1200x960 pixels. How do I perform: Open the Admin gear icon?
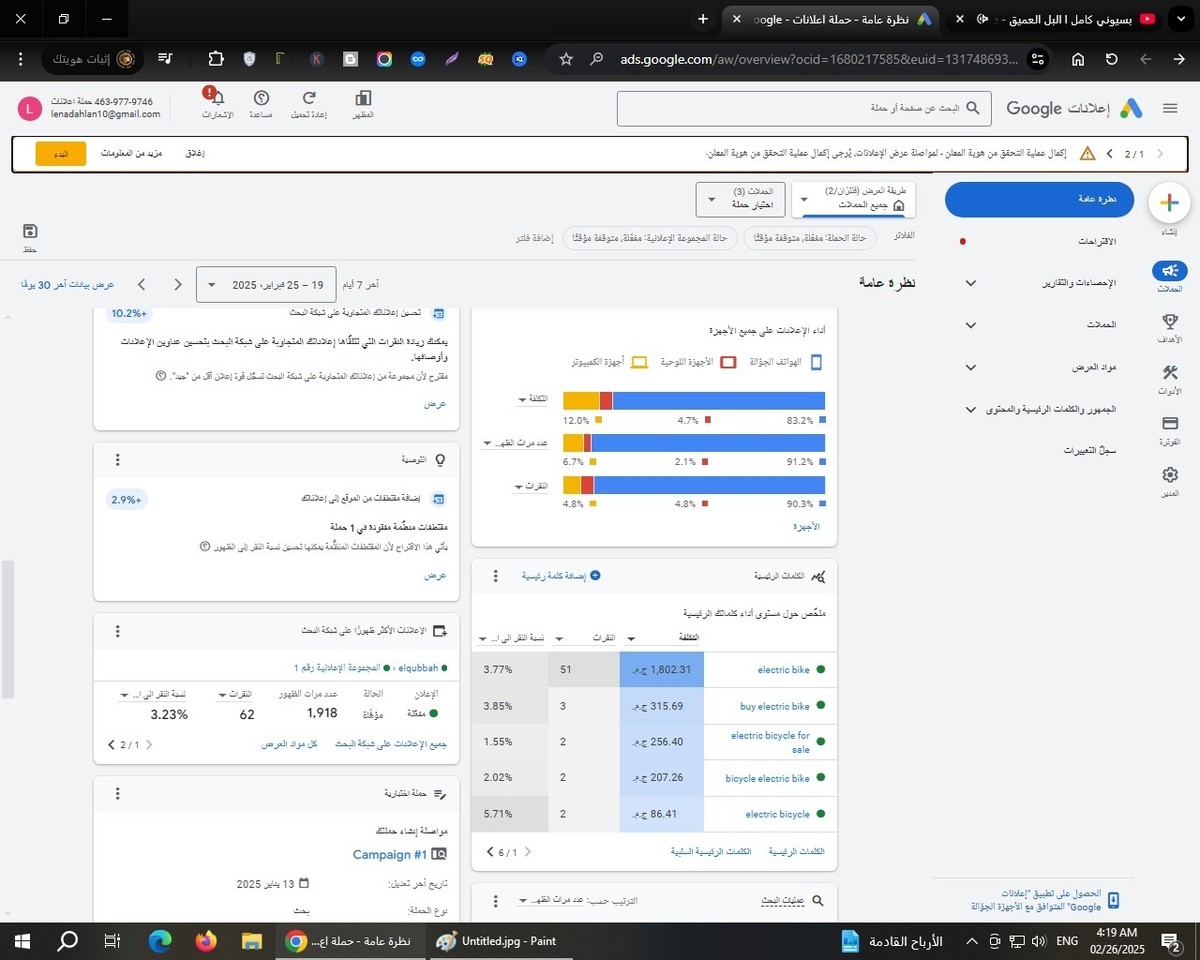(x=1169, y=477)
